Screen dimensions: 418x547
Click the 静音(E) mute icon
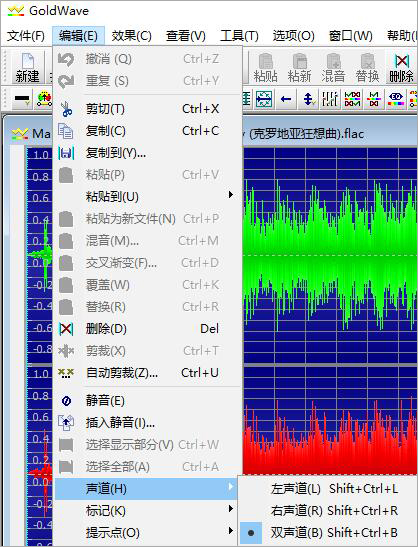[66, 400]
